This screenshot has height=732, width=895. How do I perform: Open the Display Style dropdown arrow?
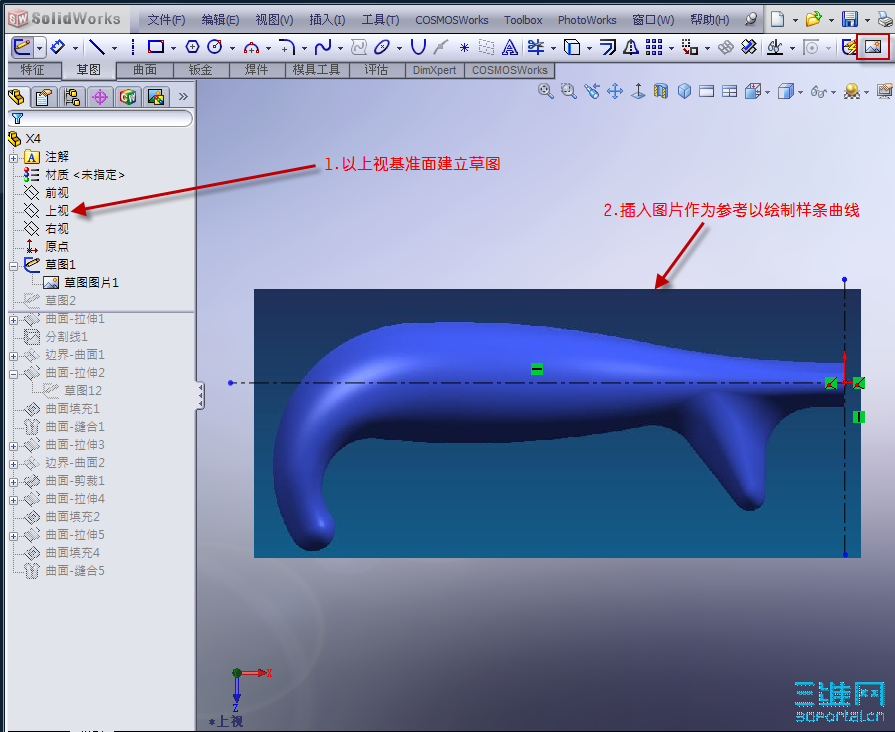[800, 92]
